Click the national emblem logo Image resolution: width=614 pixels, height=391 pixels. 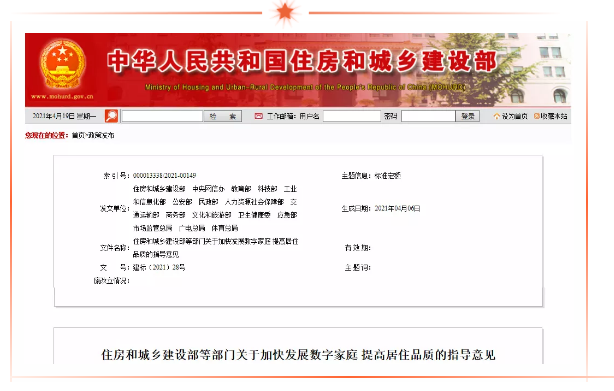click(x=63, y=64)
